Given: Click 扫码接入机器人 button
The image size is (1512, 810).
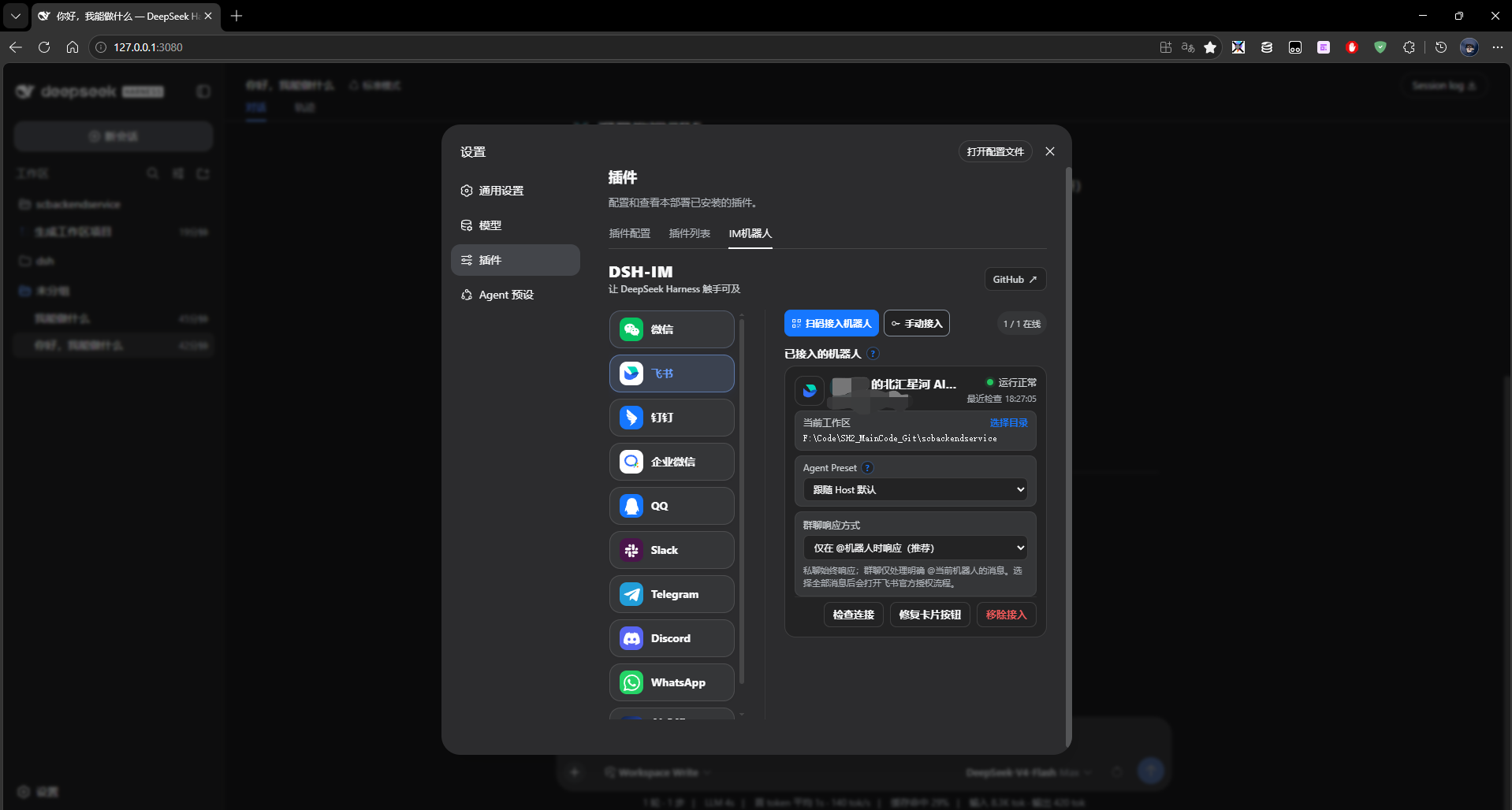Looking at the screenshot, I should tap(832, 324).
